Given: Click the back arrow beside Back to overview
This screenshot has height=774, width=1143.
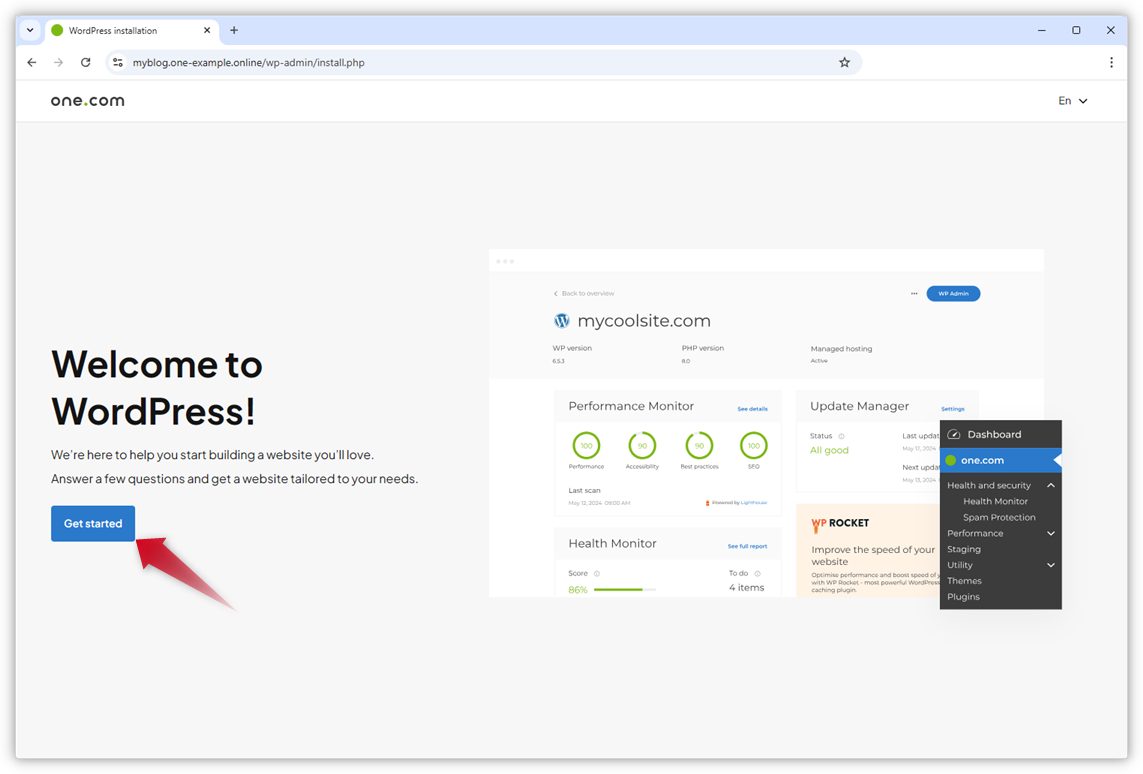Looking at the screenshot, I should (x=556, y=293).
